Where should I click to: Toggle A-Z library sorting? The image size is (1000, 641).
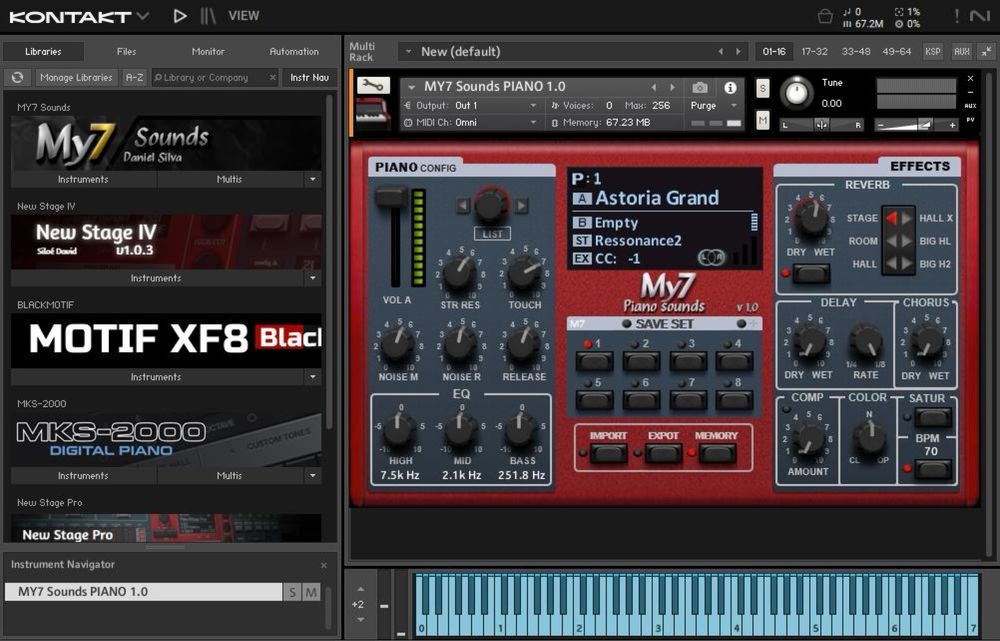(135, 77)
